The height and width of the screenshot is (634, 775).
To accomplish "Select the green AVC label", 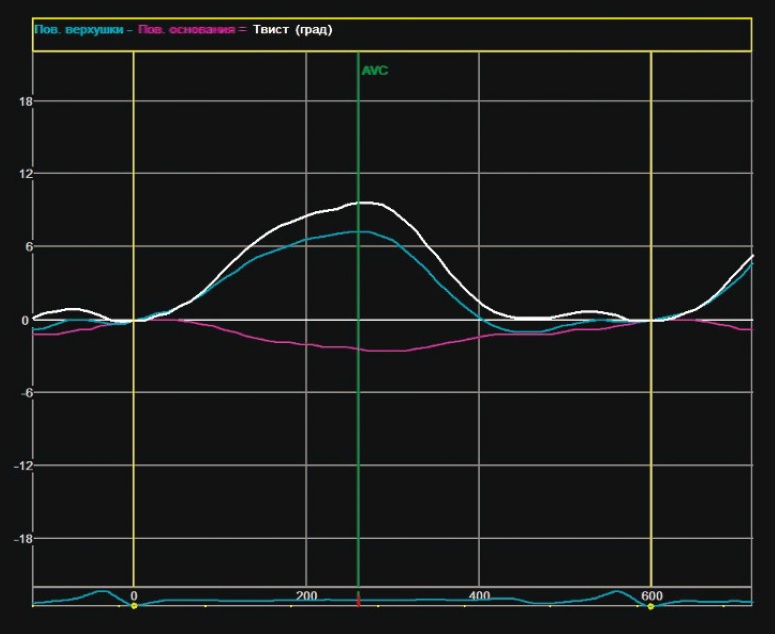I will (x=374, y=71).
